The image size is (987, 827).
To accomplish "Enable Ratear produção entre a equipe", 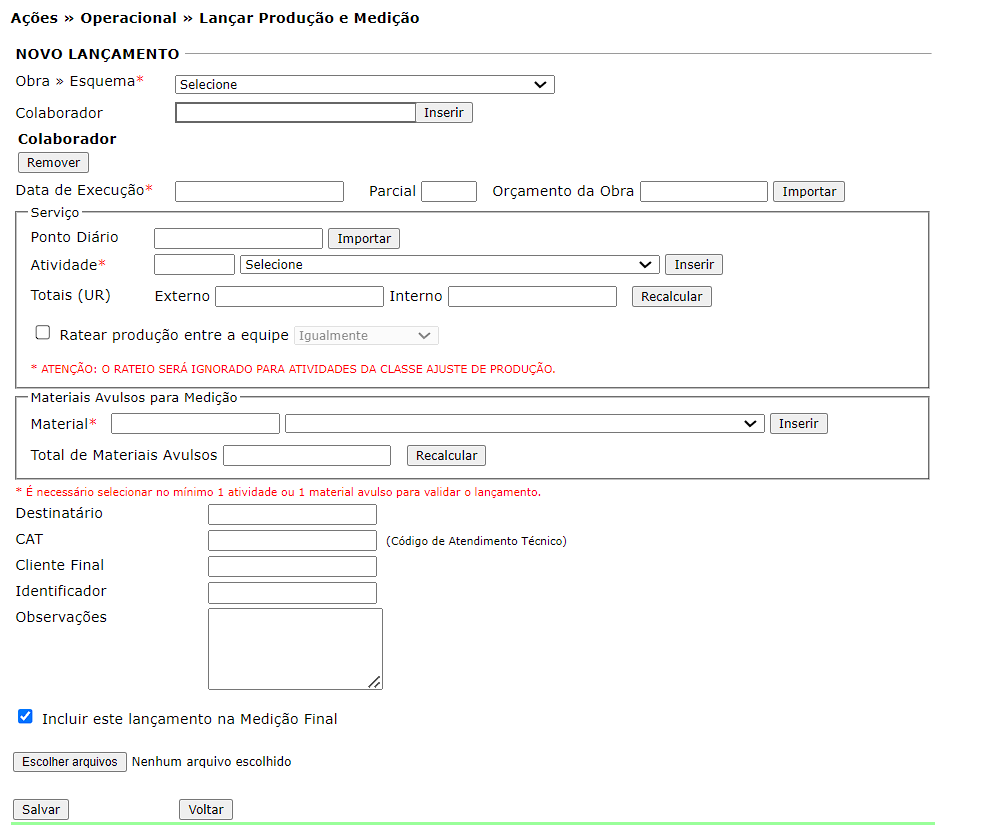I will pyautogui.click(x=43, y=333).
